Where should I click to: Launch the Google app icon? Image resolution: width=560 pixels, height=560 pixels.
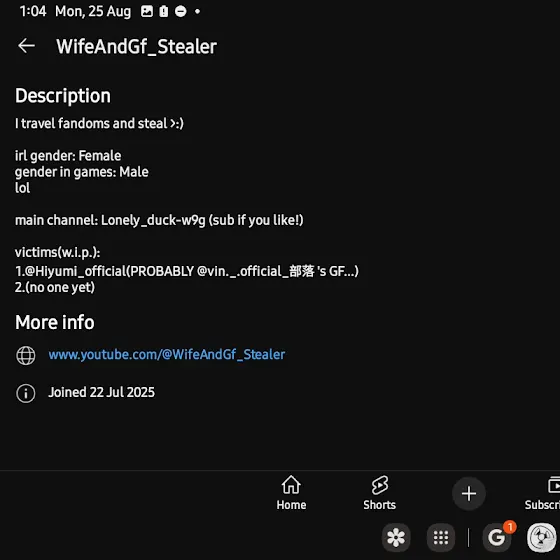[497, 537]
